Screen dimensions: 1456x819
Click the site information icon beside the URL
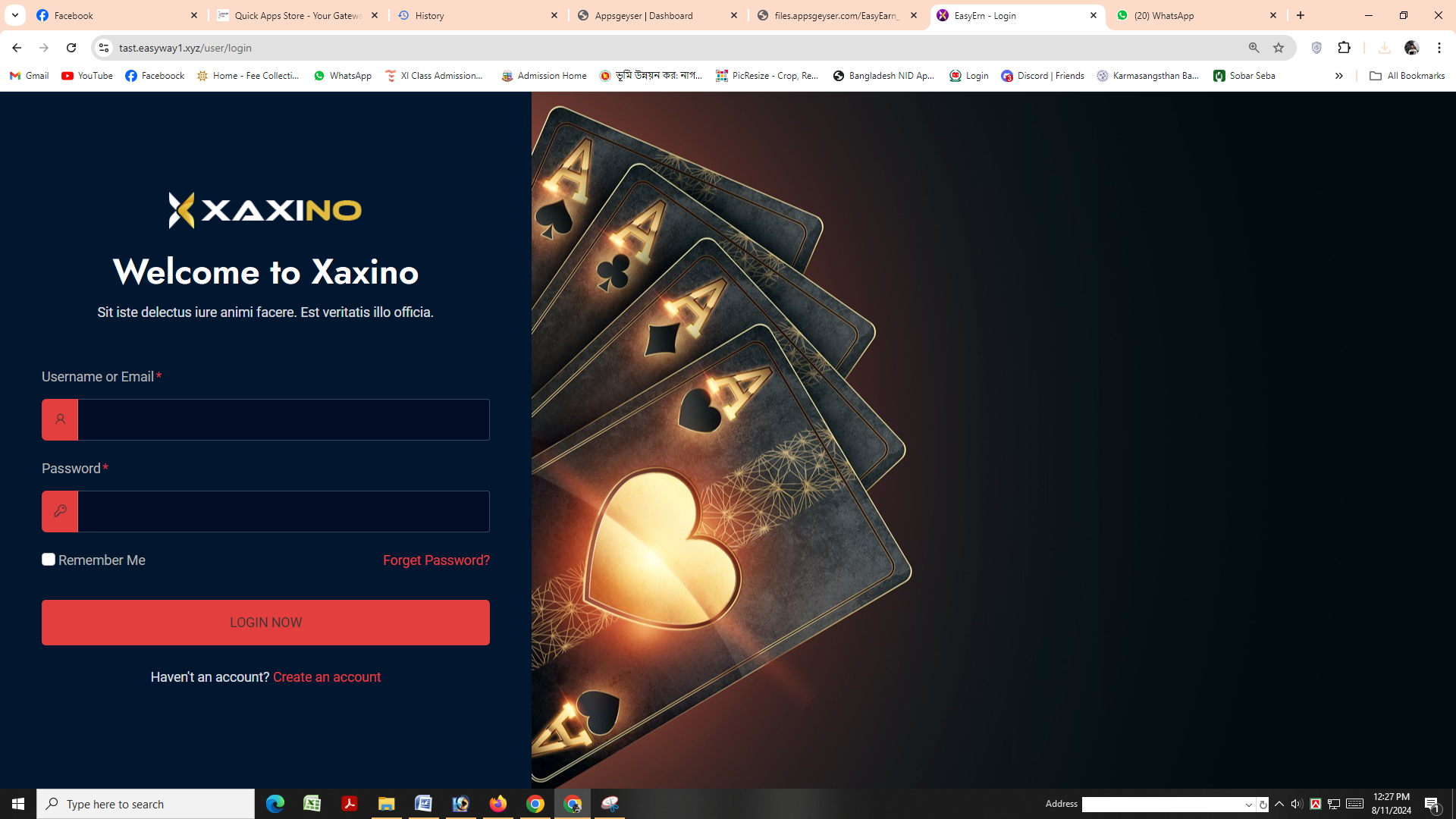tap(104, 48)
